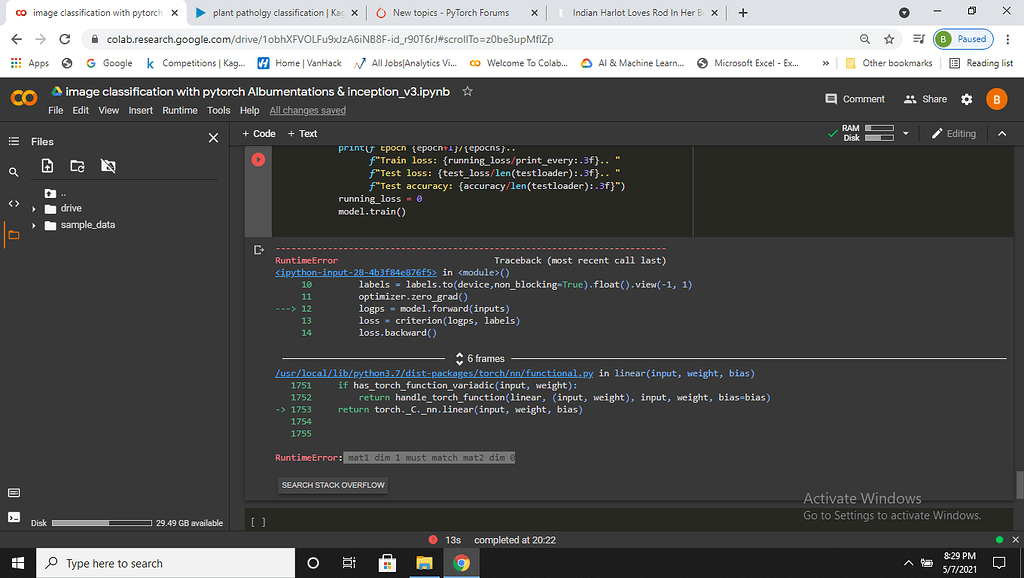Image resolution: width=1024 pixels, height=578 pixels.
Task: Click the Disk usage bar
Action: pos(100,521)
